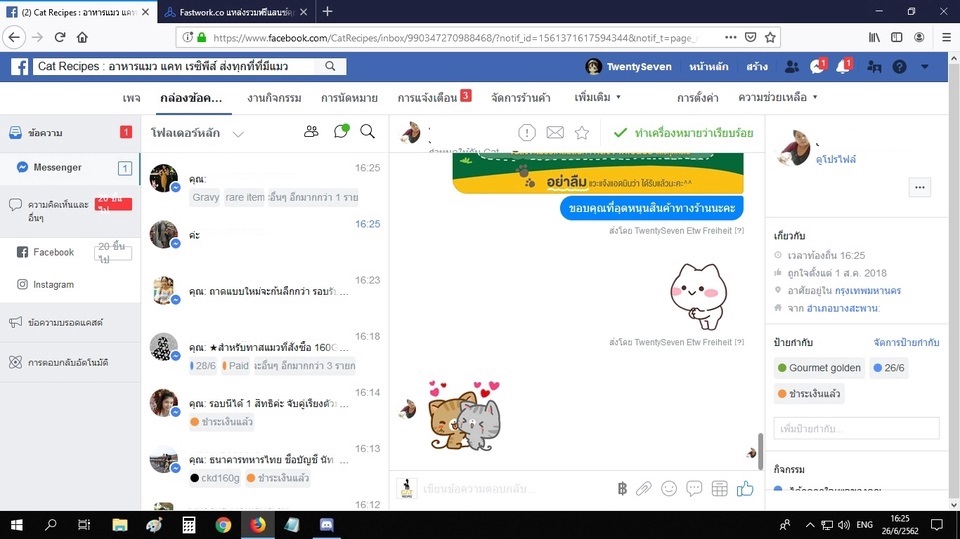The image size is (960, 539).
Task: Open Facebook help question mark icon
Action: [899, 66]
